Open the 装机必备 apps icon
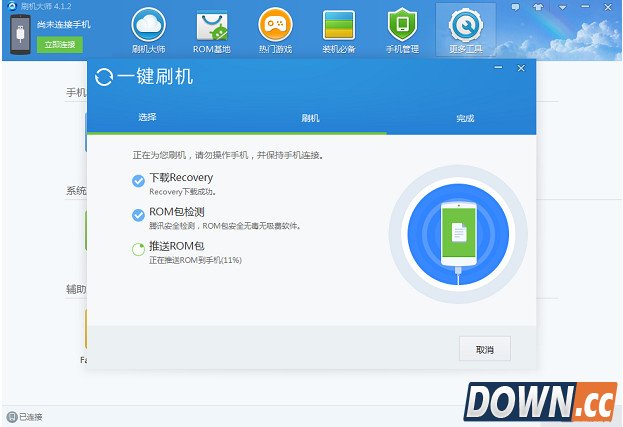This screenshot has width=623, height=427. click(339, 27)
